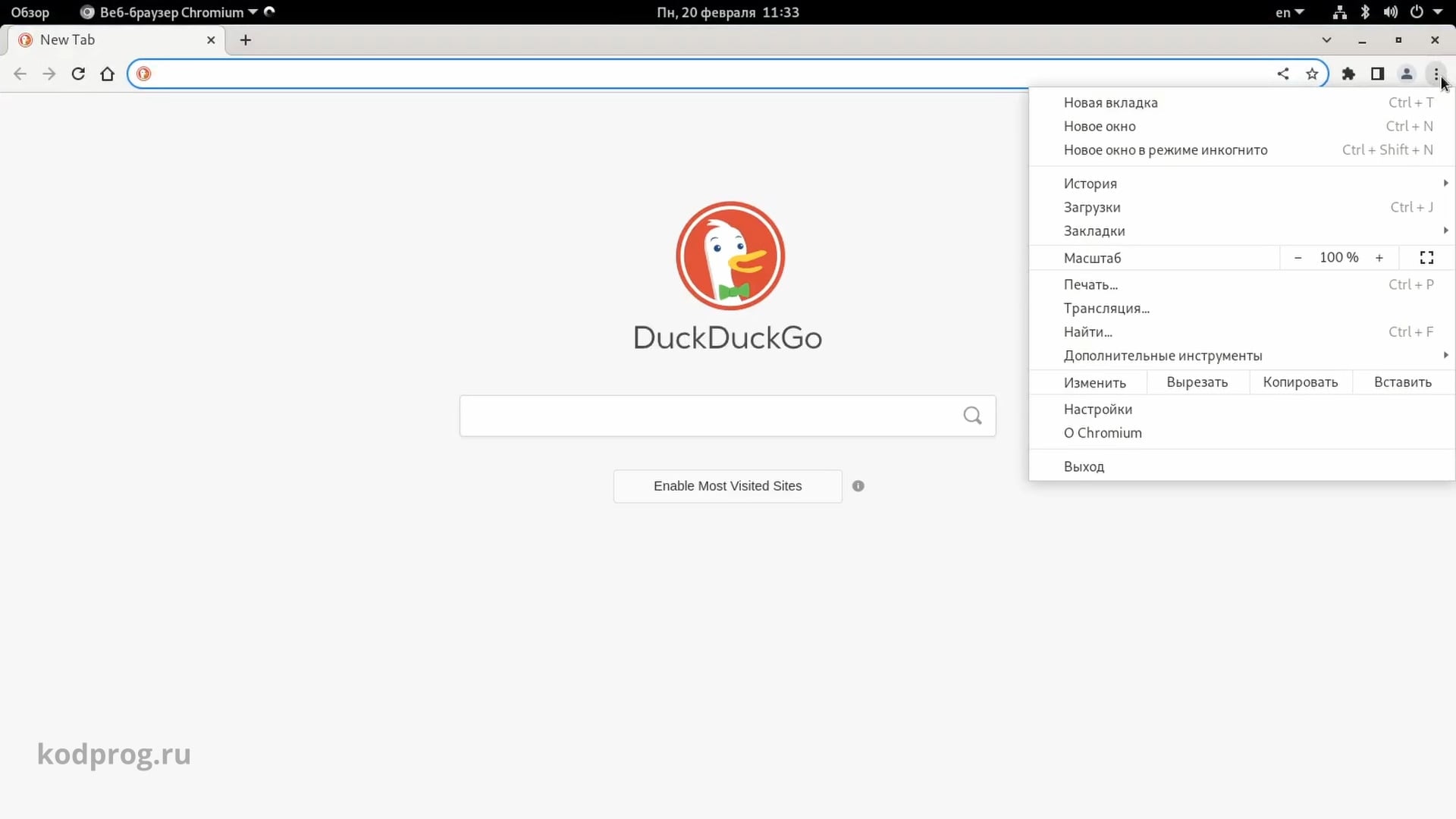This screenshot has height=819, width=1456.
Task: Open a new tab with the plus button
Action: click(246, 40)
